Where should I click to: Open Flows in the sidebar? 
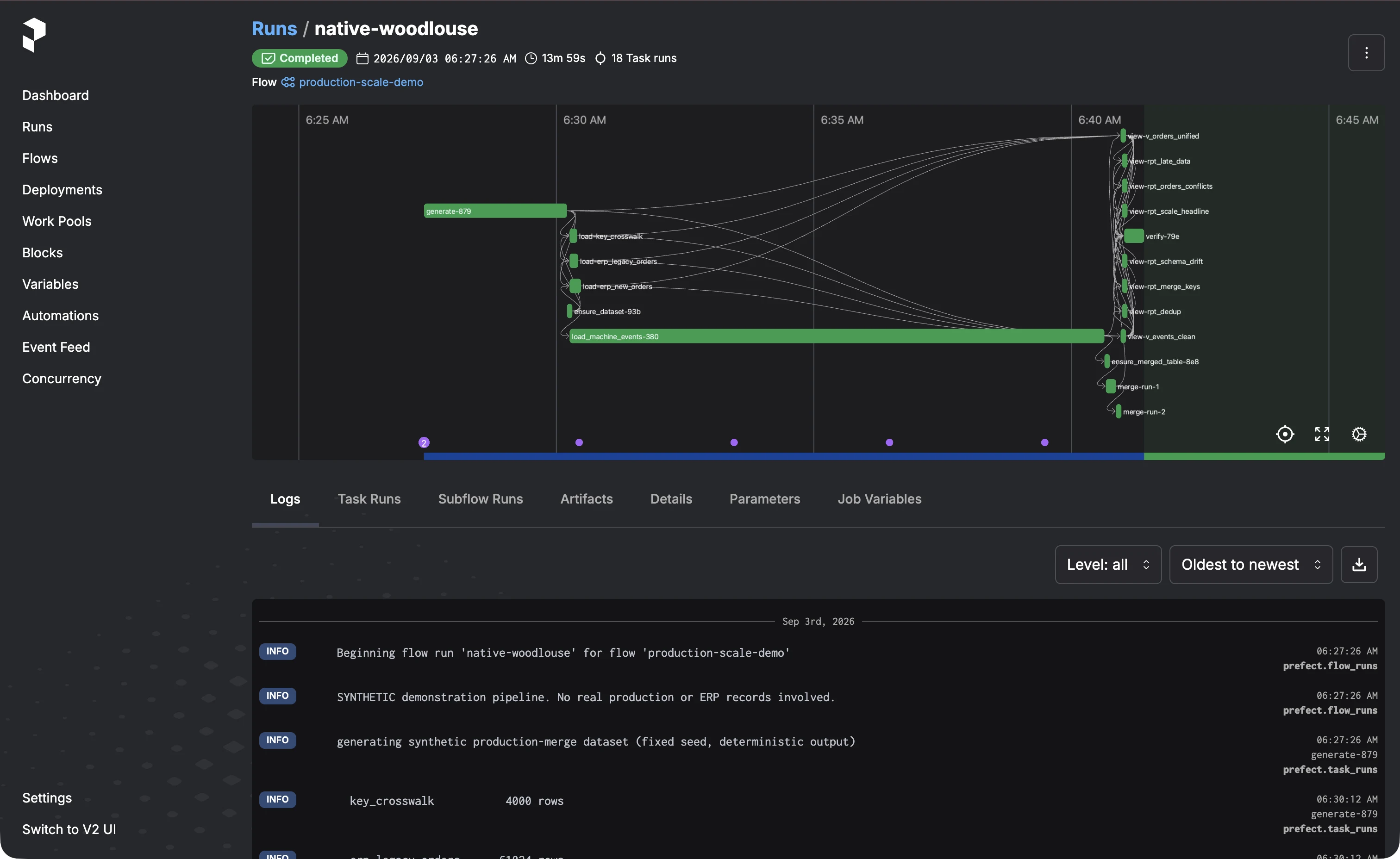click(40, 158)
